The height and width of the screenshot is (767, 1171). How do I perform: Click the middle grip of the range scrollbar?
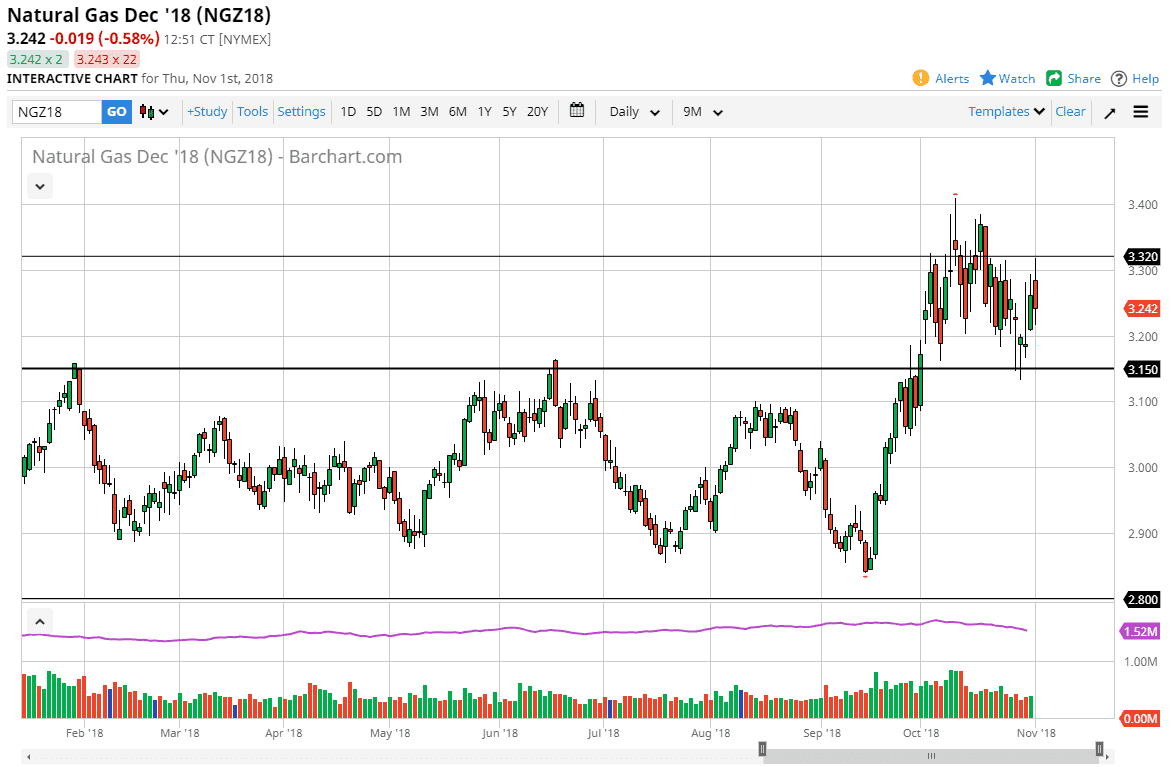click(931, 756)
